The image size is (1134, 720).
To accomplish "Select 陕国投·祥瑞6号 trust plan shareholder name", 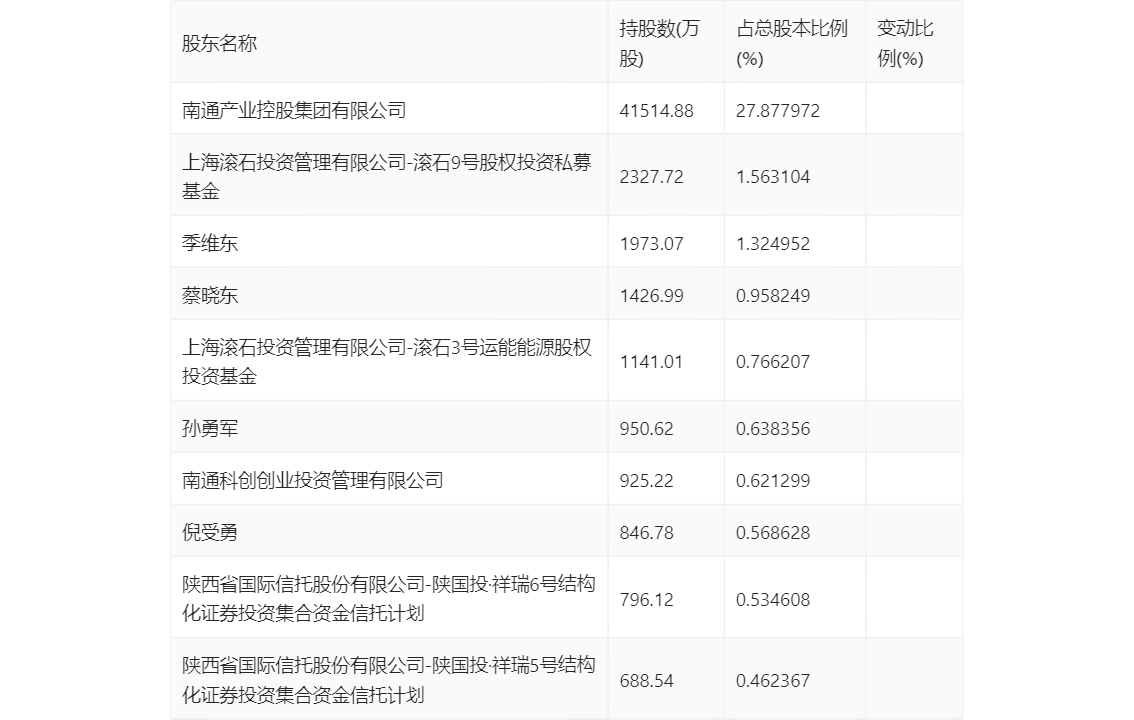I will coord(388,599).
